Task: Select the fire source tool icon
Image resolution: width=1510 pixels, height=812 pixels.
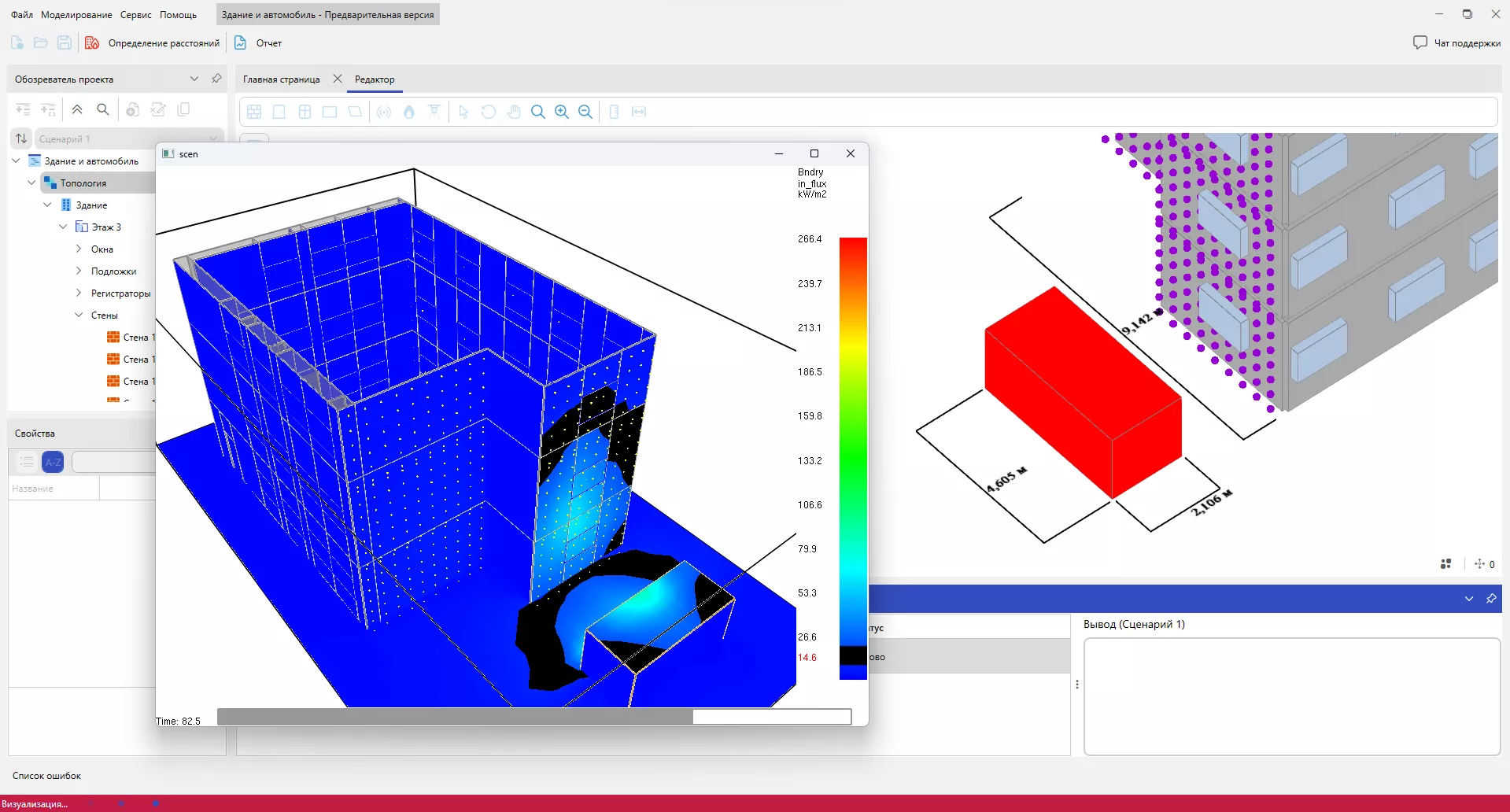Action: tap(409, 112)
